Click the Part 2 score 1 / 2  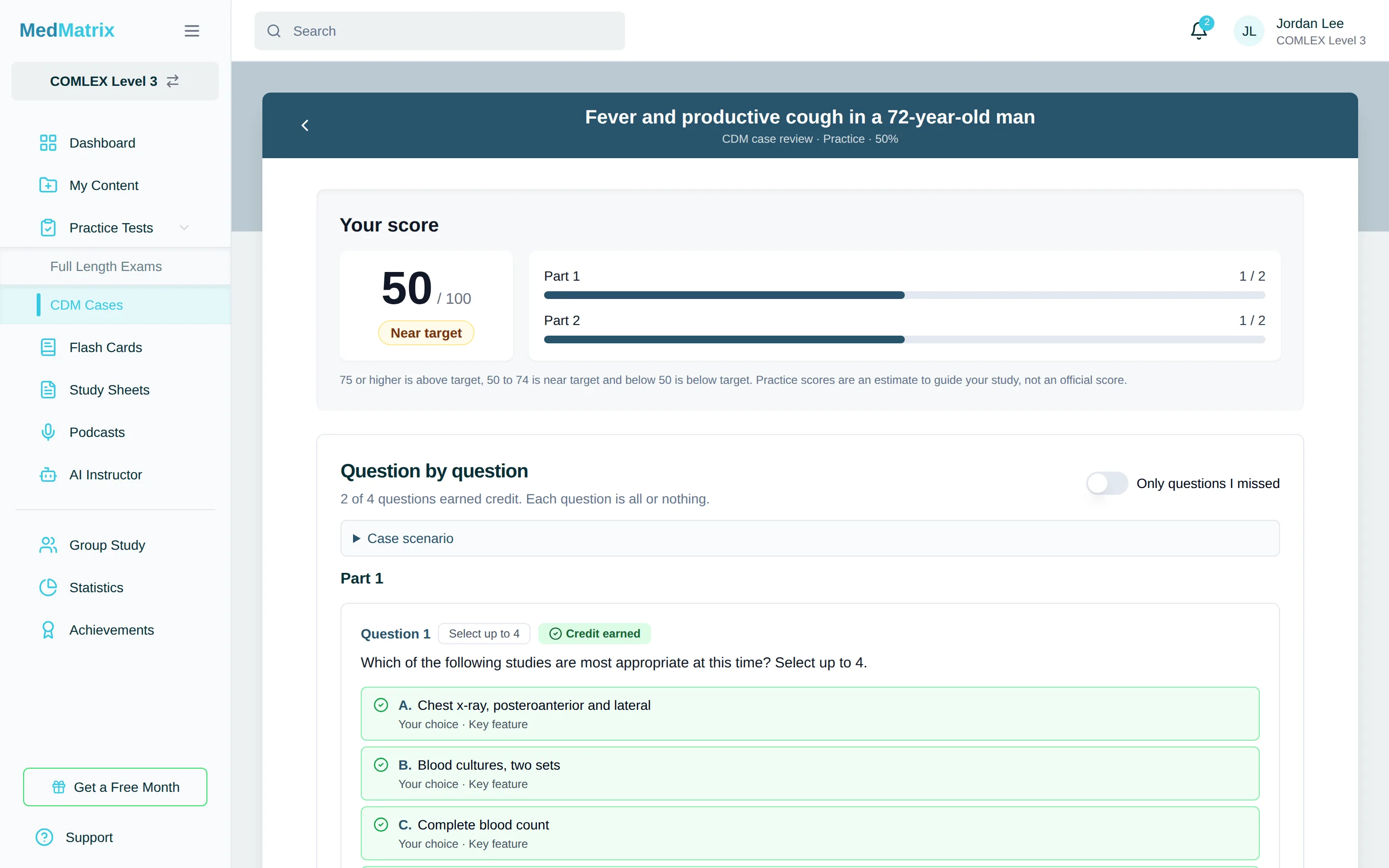coord(1252,320)
